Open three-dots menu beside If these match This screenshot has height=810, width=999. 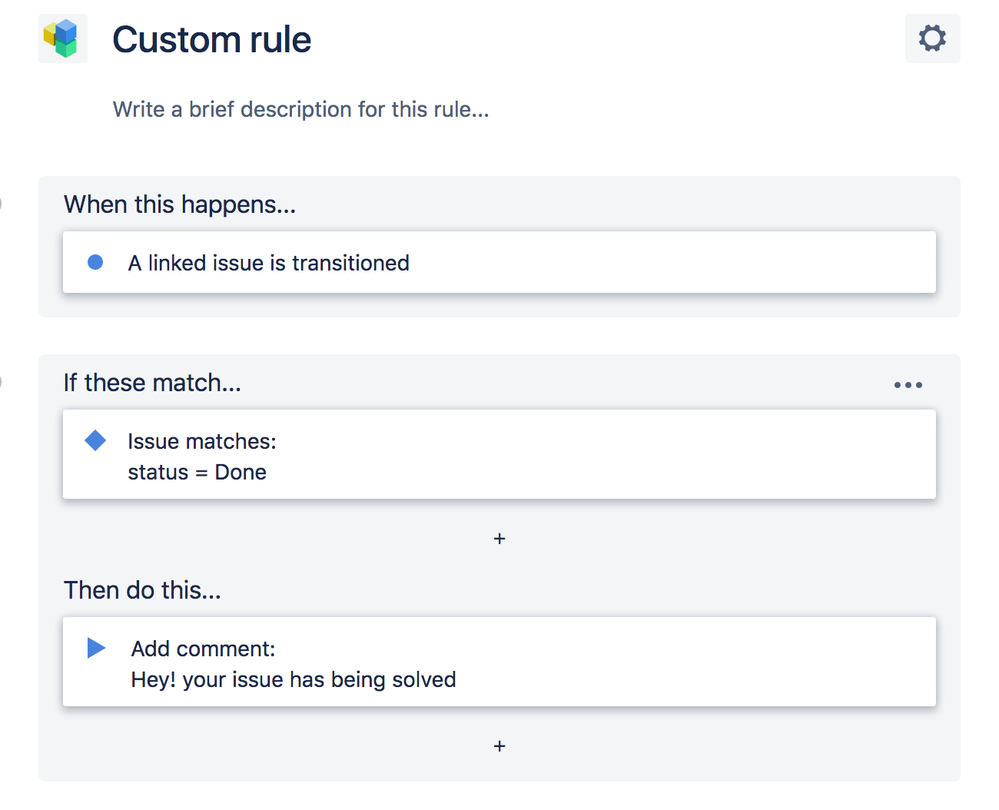(x=908, y=385)
